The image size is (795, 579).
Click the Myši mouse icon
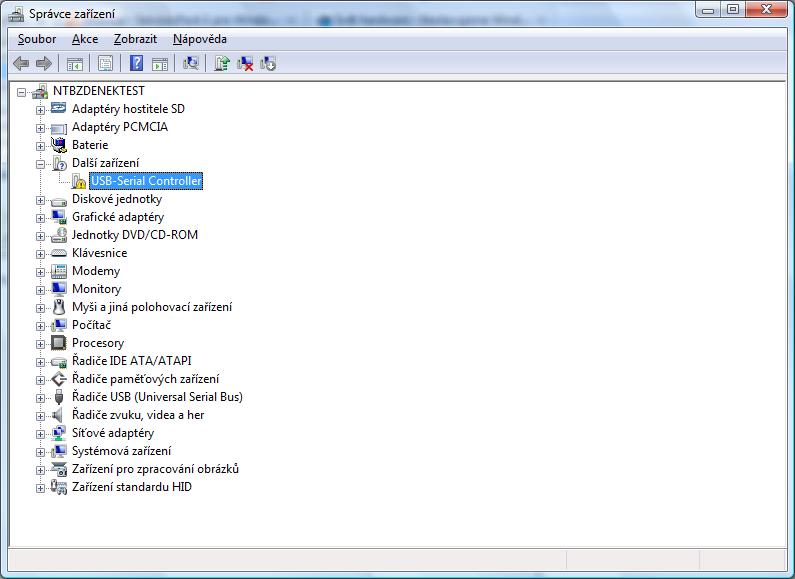[59, 307]
